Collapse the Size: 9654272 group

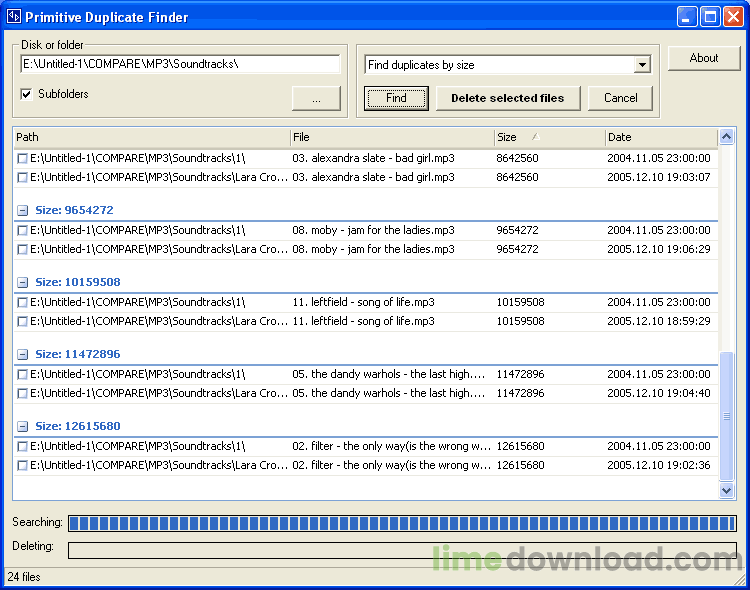click(x=23, y=211)
